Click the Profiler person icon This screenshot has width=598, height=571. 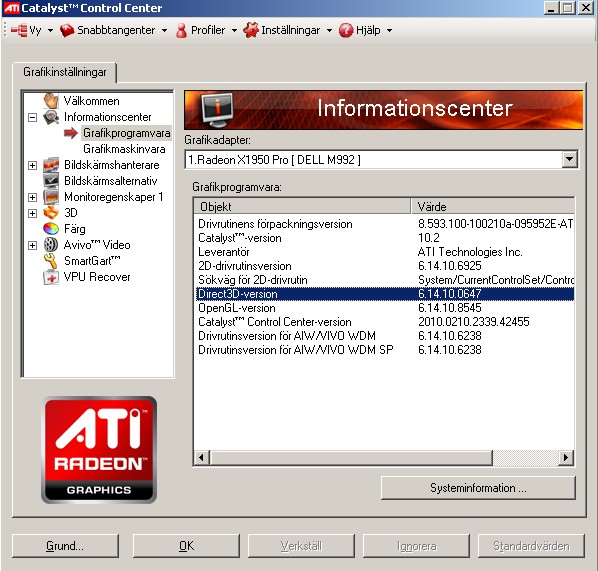pos(182,30)
